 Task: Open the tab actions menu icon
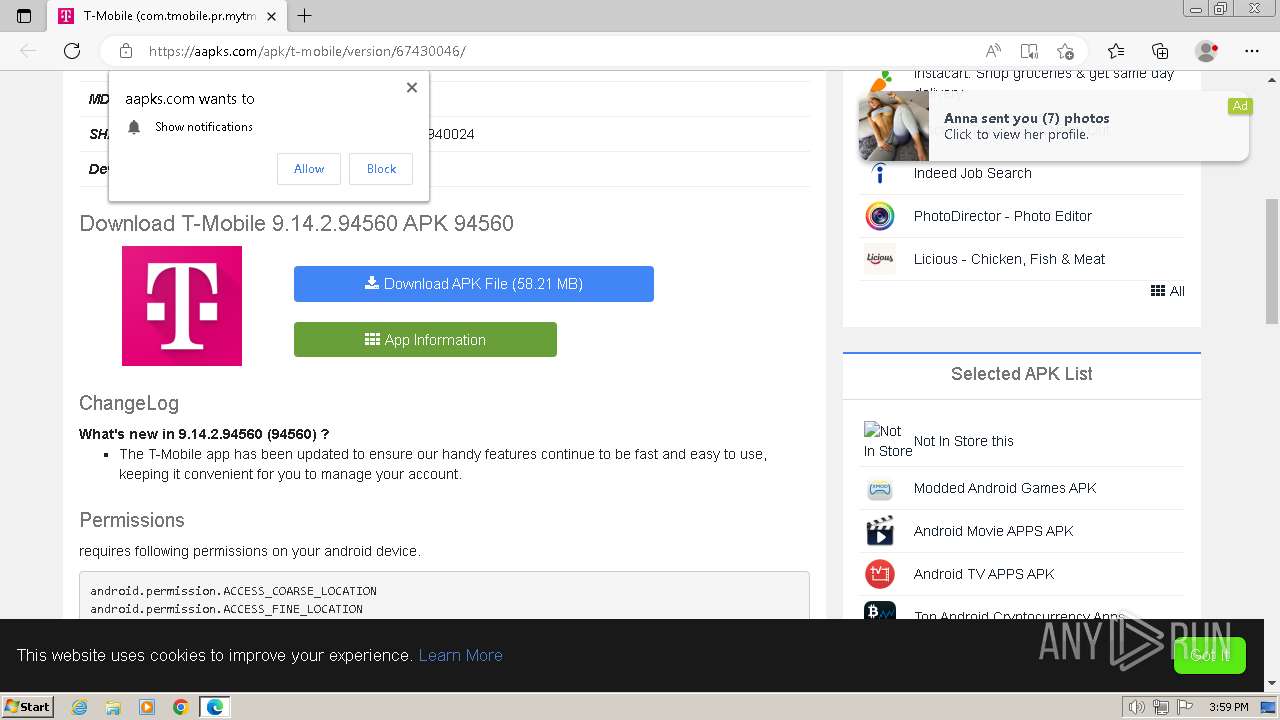coord(24,15)
